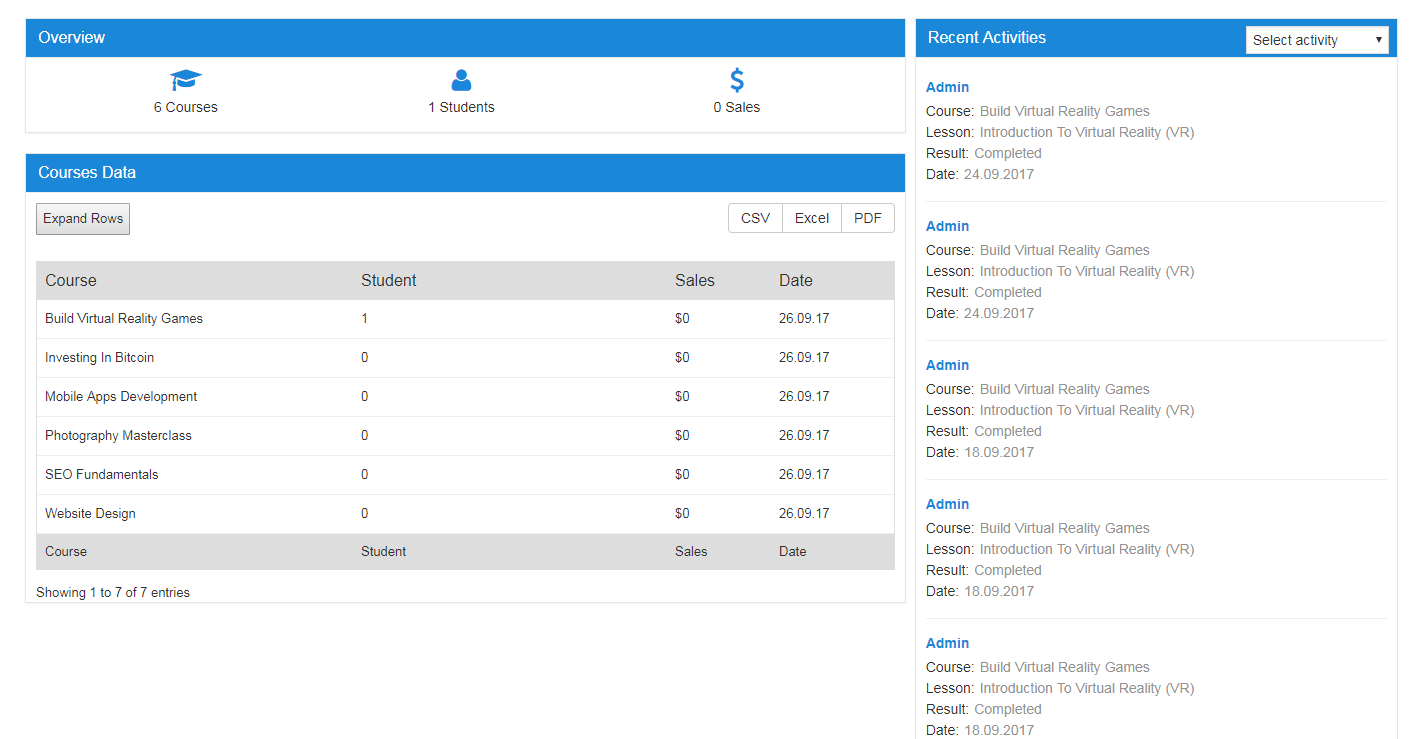This screenshot has width=1412, height=739.
Task: Sort table by Date column header
Action: [x=796, y=280]
